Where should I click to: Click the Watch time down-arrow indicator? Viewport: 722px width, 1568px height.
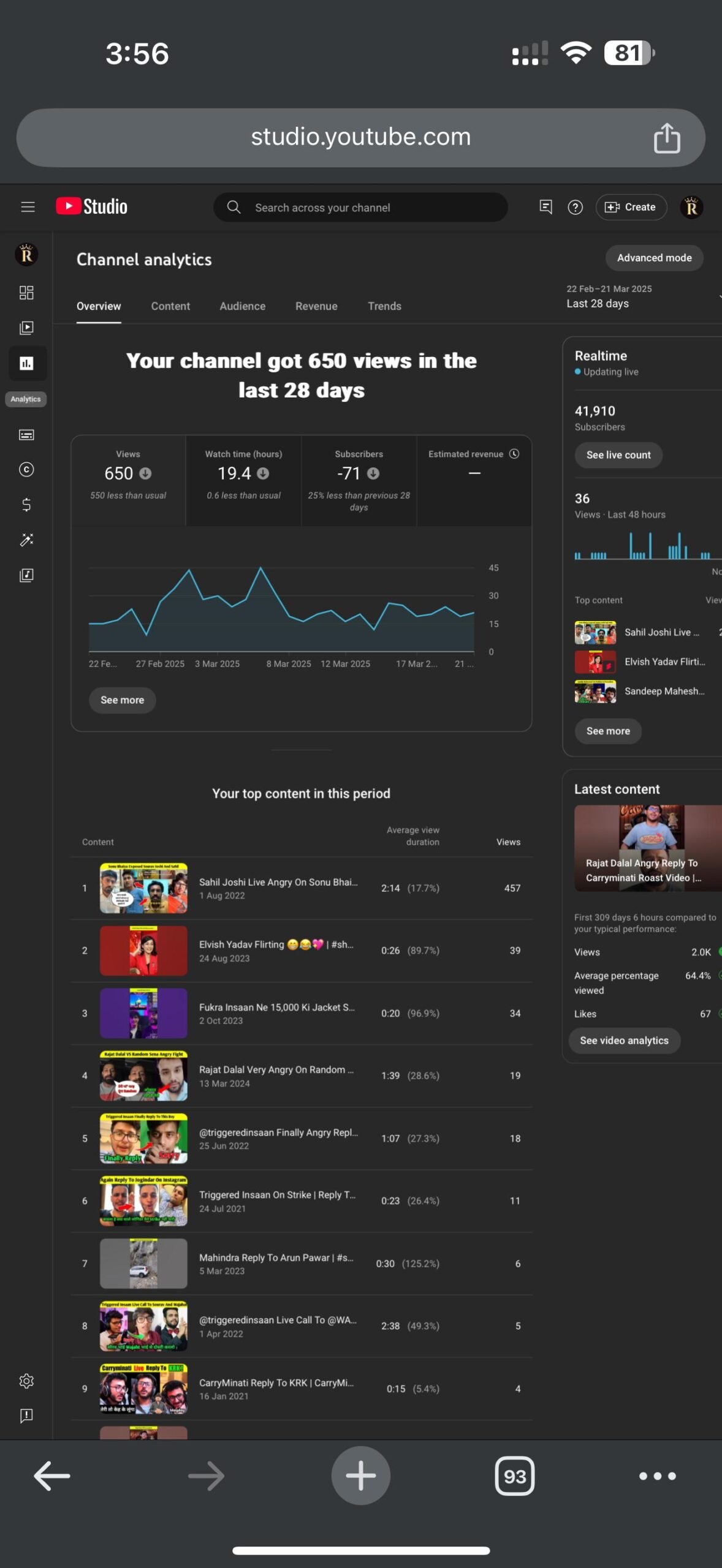[263, 473]
